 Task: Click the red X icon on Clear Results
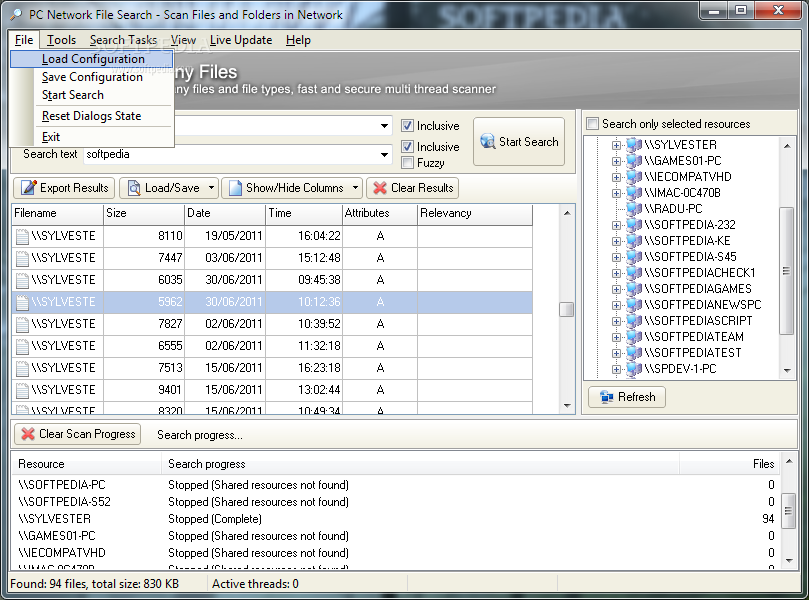click(x=380, y=188)
